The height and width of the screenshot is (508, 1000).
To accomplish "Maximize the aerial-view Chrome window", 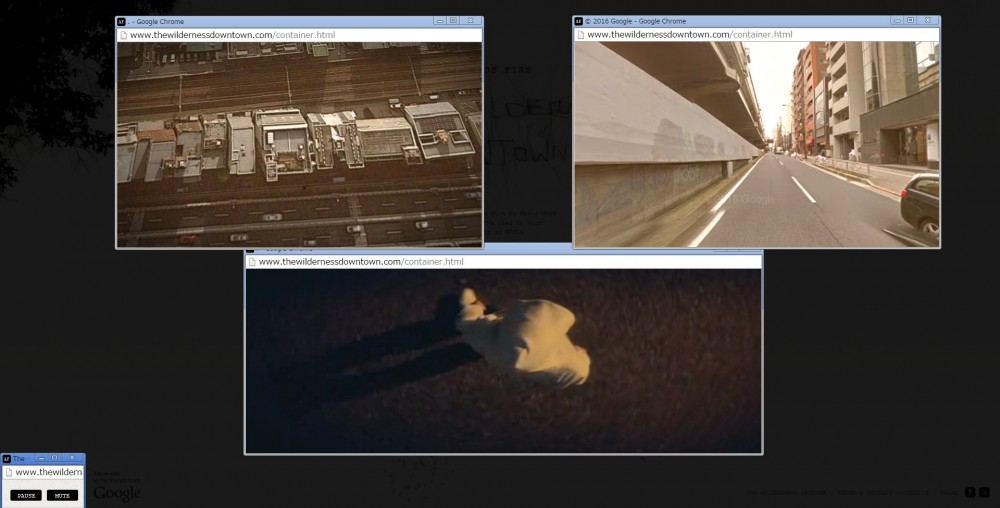I will [453, 21].
